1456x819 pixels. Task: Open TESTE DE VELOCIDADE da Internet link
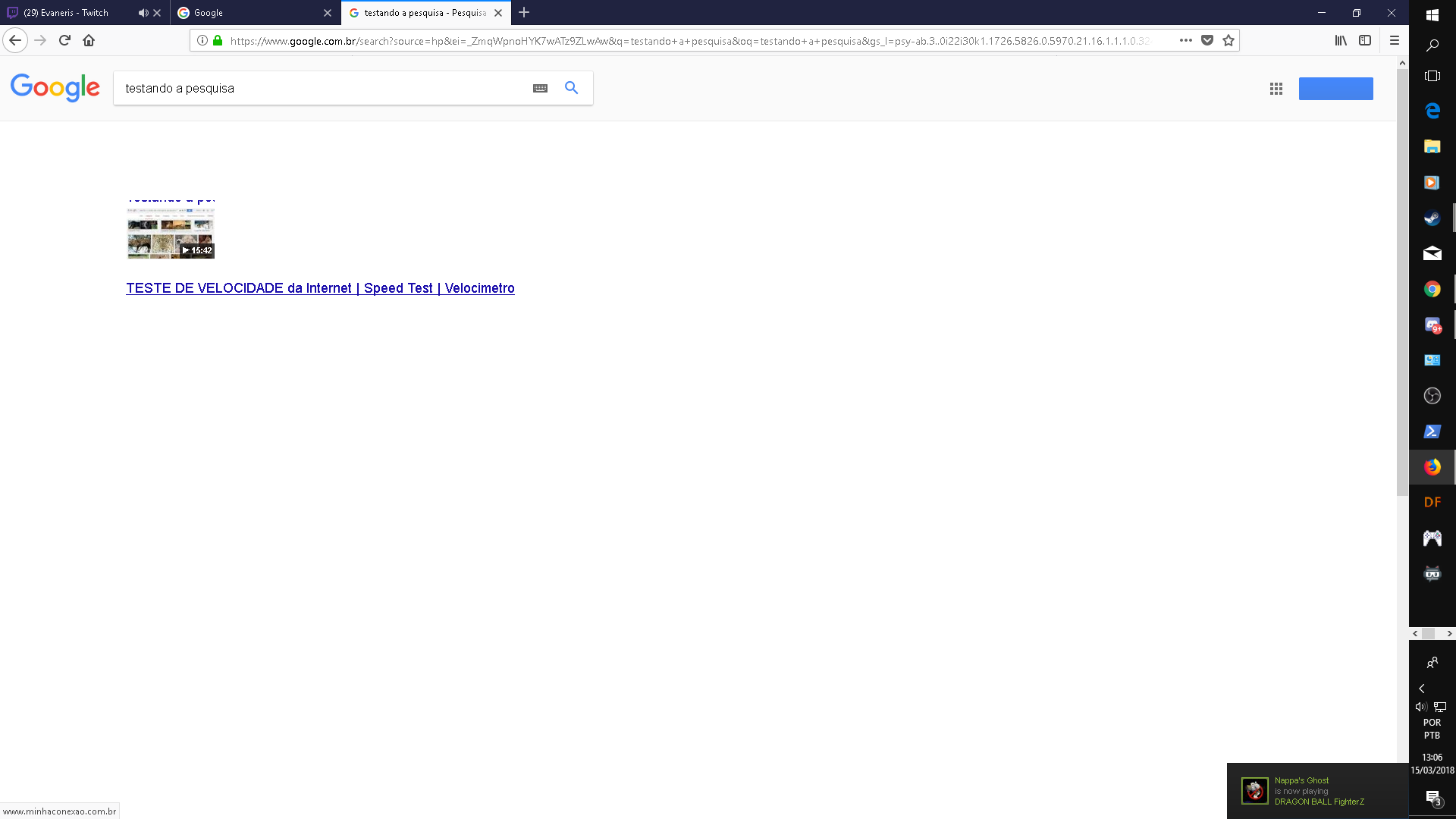(320, 288)
